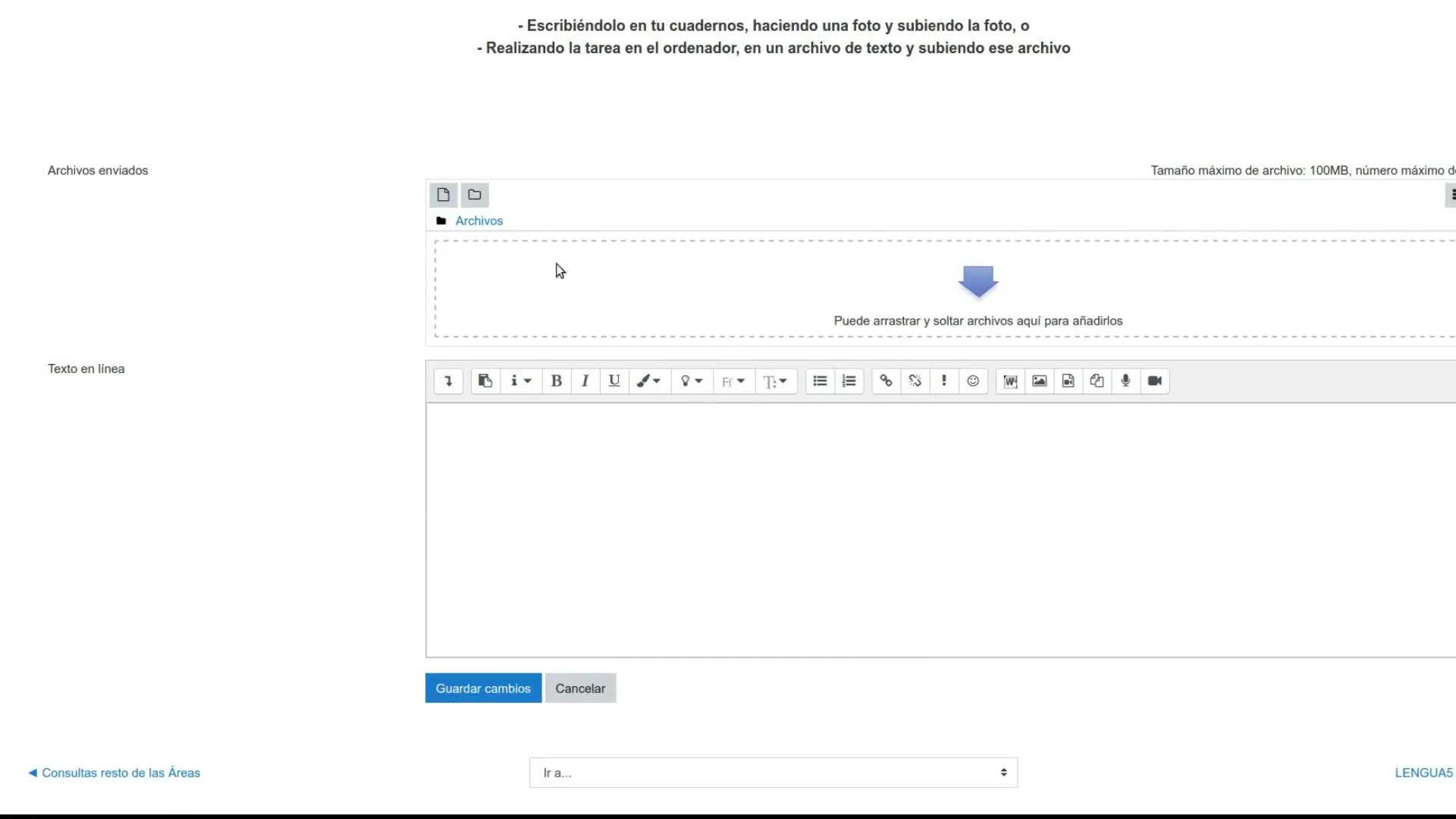The image size is (1456, 819).
Task: Insert unordered bullet list
Action: coord(820,381)
